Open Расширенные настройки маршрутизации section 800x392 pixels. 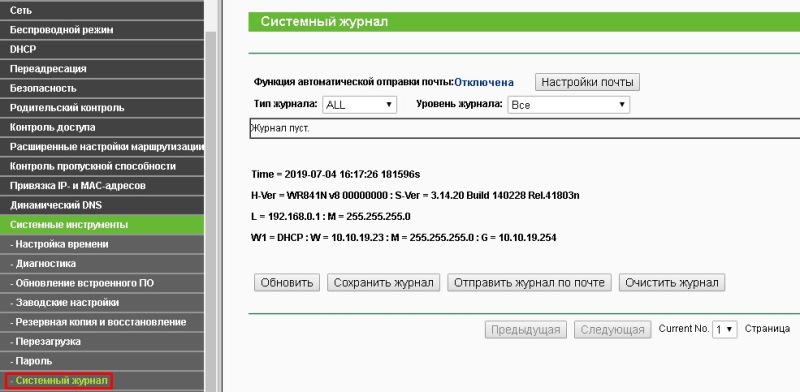point(102,146)
